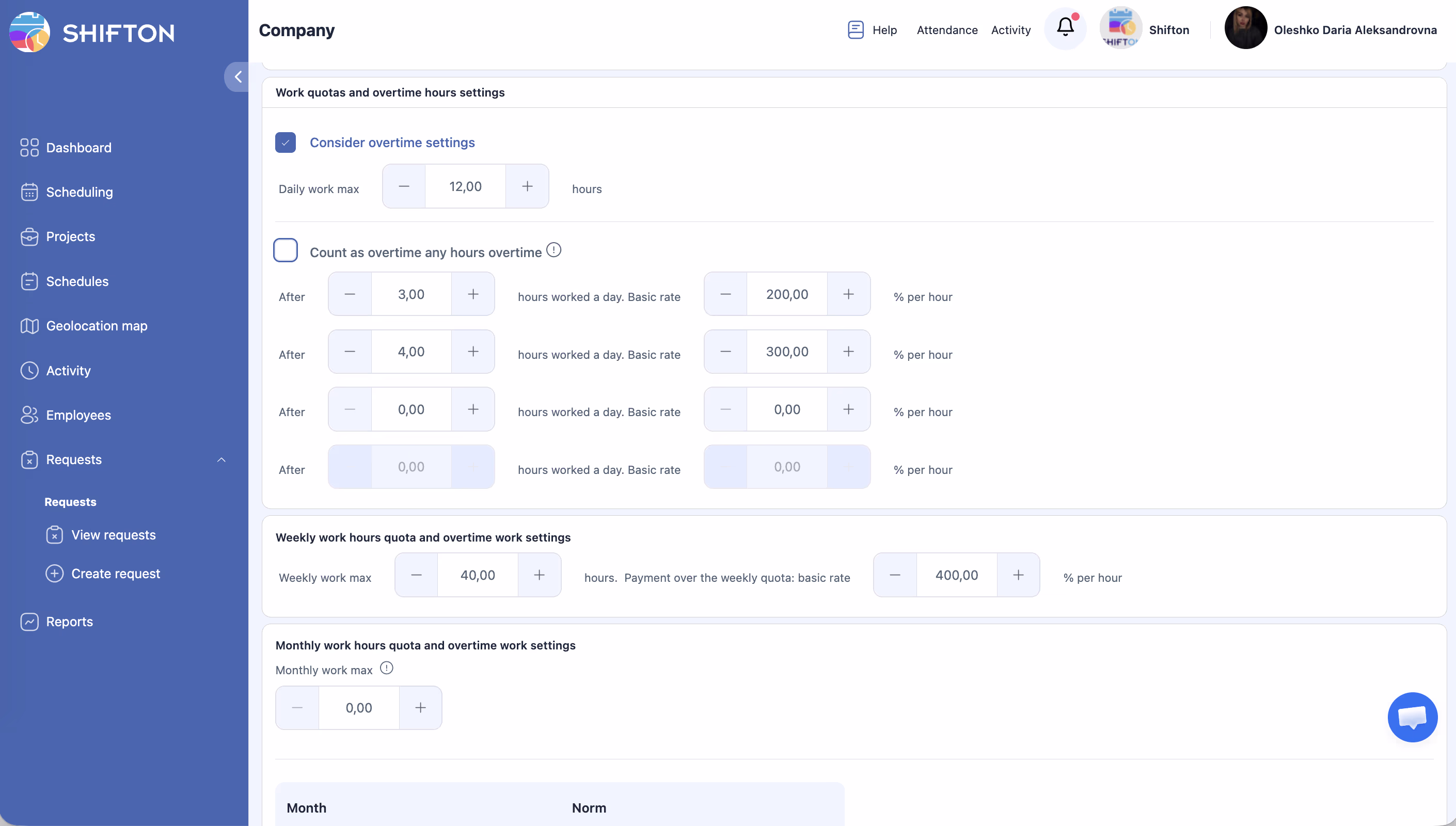Collapse the left sidebar panel
The width and height of the screenshot is (1456, 826).
coord(238,76)
